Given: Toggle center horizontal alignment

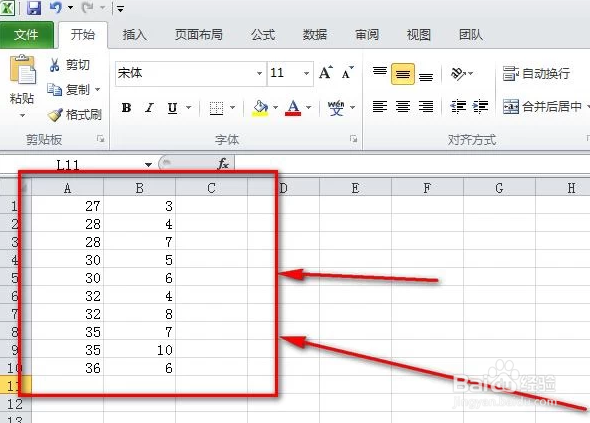Looking at the screenshot, I should click(x=403, y=107).
